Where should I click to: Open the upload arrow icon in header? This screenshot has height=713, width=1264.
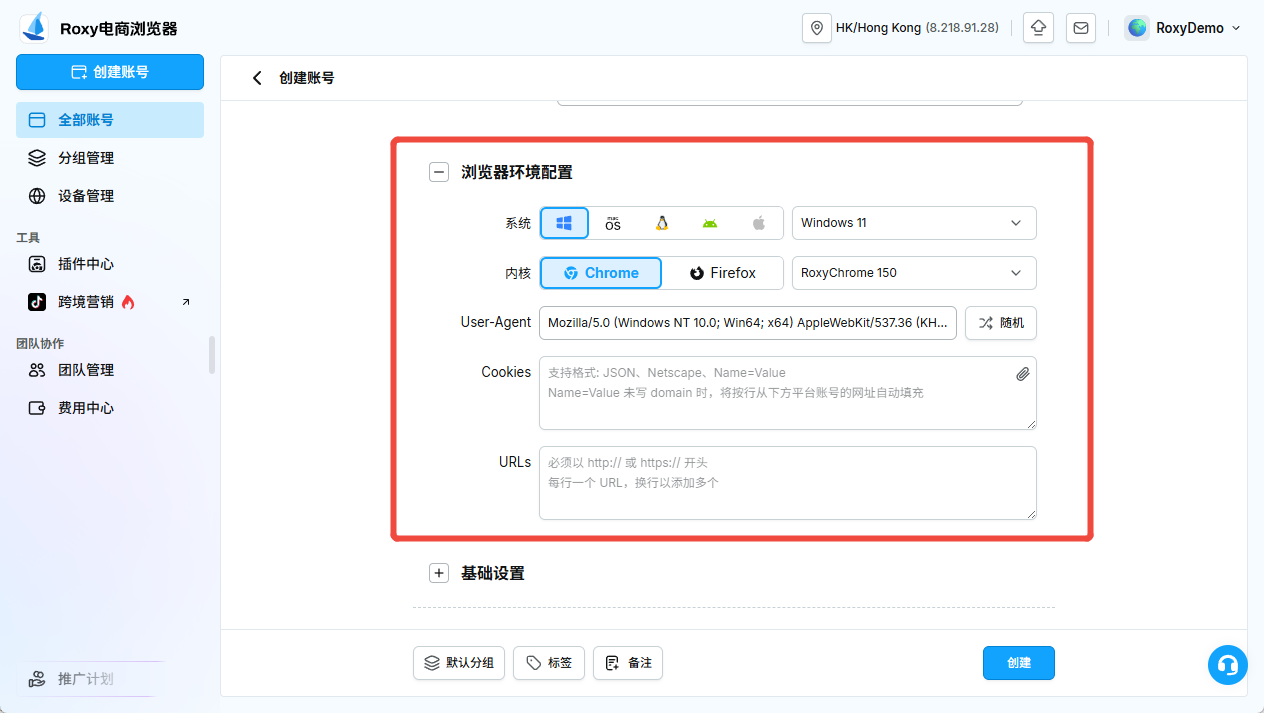pos(1039,28)
